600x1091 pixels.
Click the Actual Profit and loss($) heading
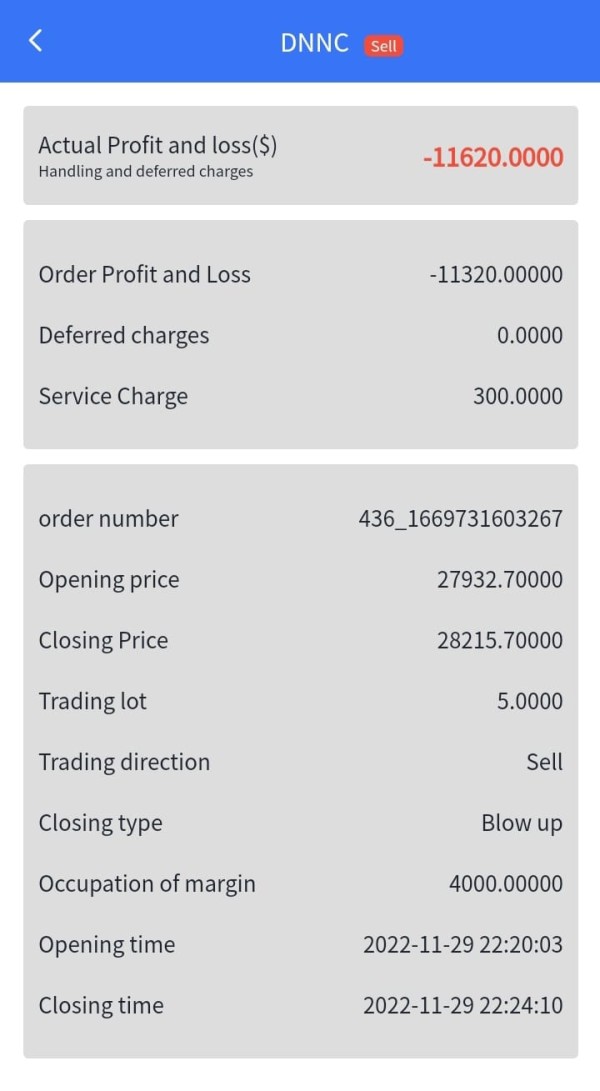pyautogui.click(x=158, y=145)
